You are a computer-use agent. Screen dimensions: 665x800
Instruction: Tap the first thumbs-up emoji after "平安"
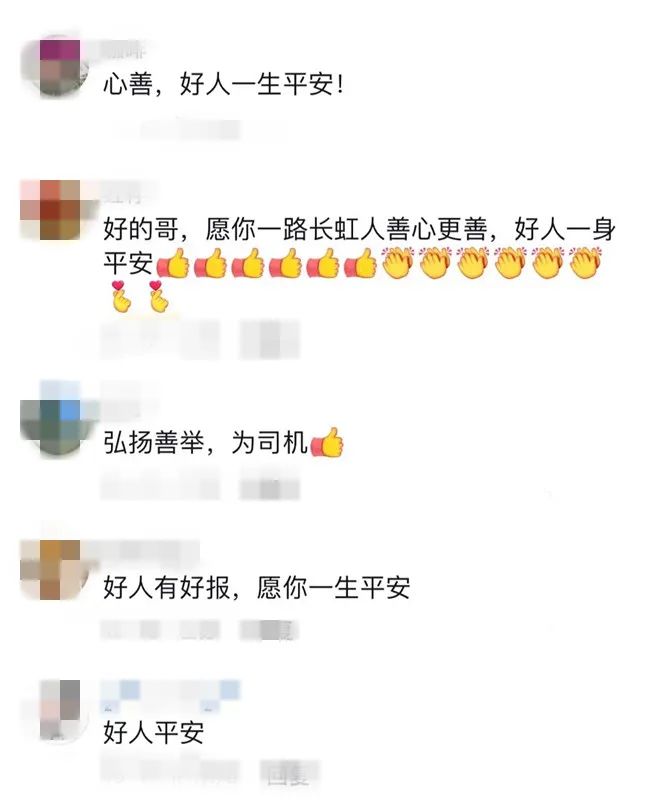(x=173, y=263)
